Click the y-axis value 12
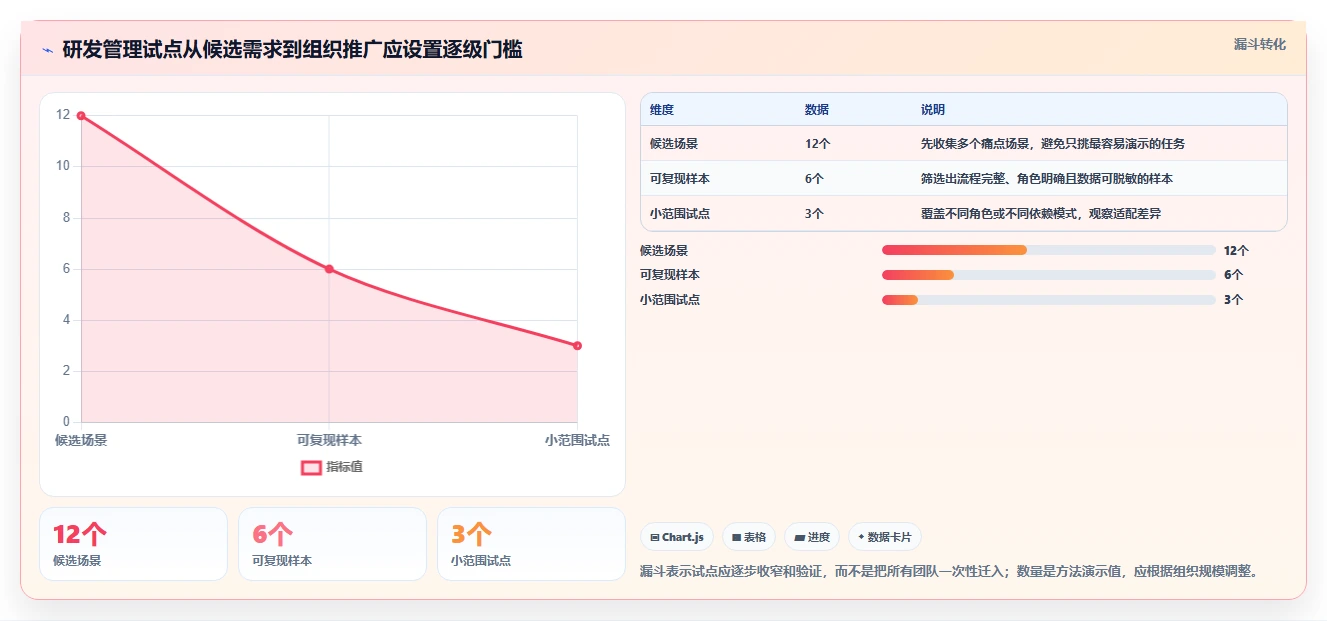Image resolution: width=1327 pixels, height=621 pixels. pos(63,115)
